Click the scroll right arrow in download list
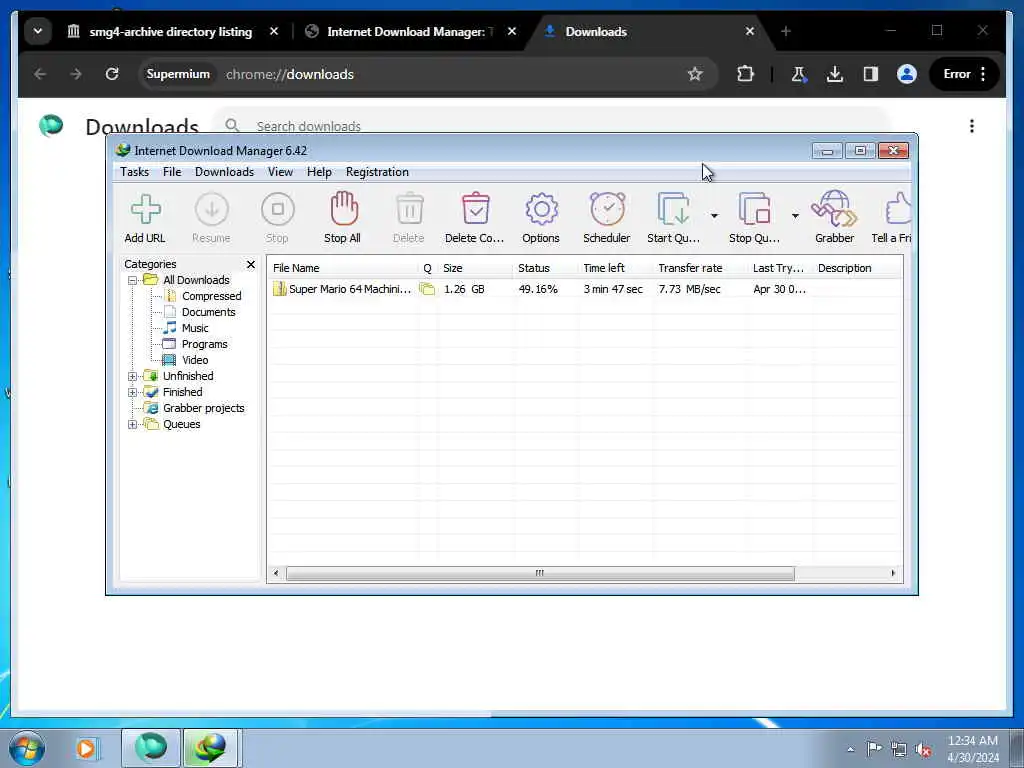 tap(893, 573)
